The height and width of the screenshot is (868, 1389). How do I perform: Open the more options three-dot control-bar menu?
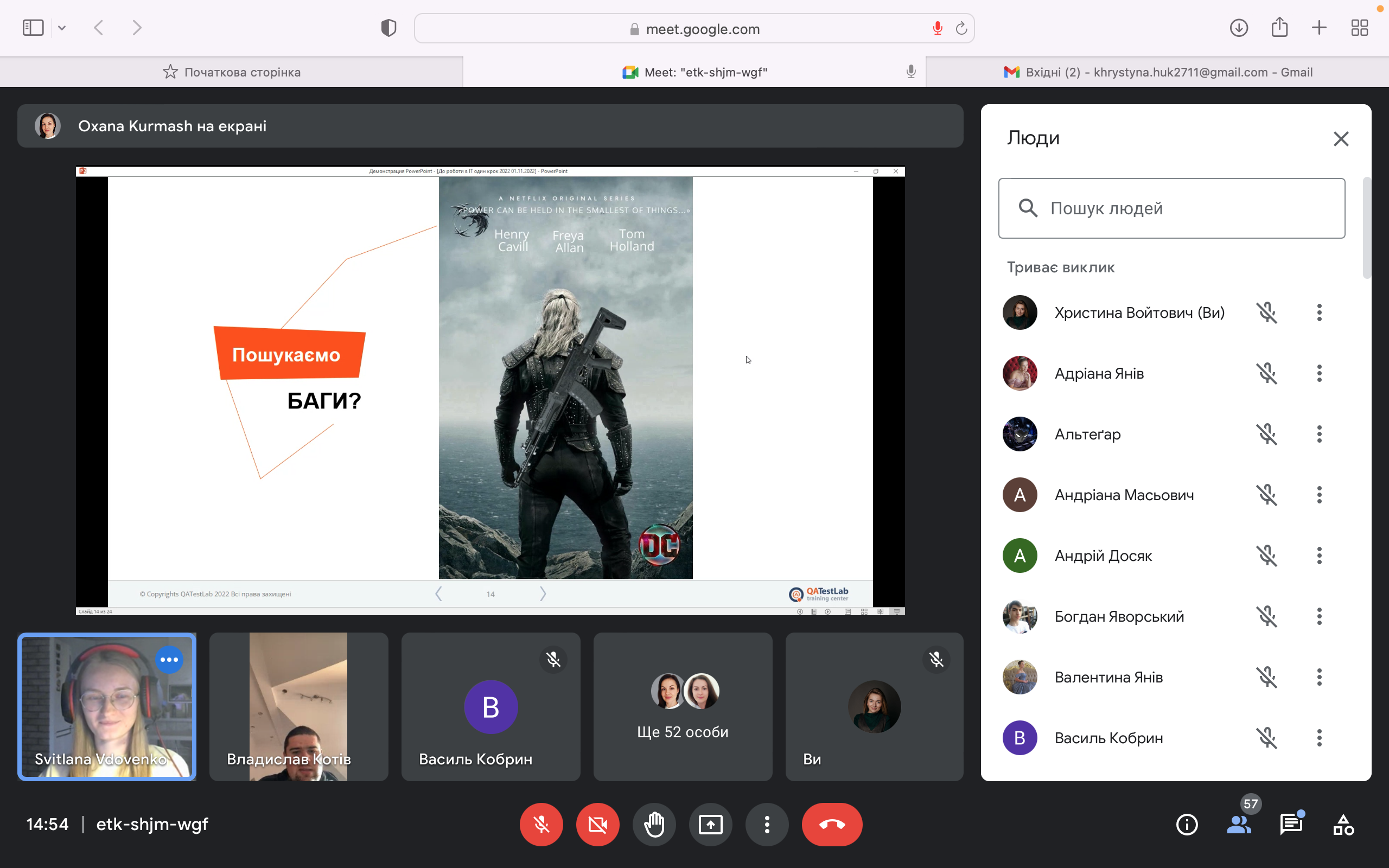click(x=767, y=825)
